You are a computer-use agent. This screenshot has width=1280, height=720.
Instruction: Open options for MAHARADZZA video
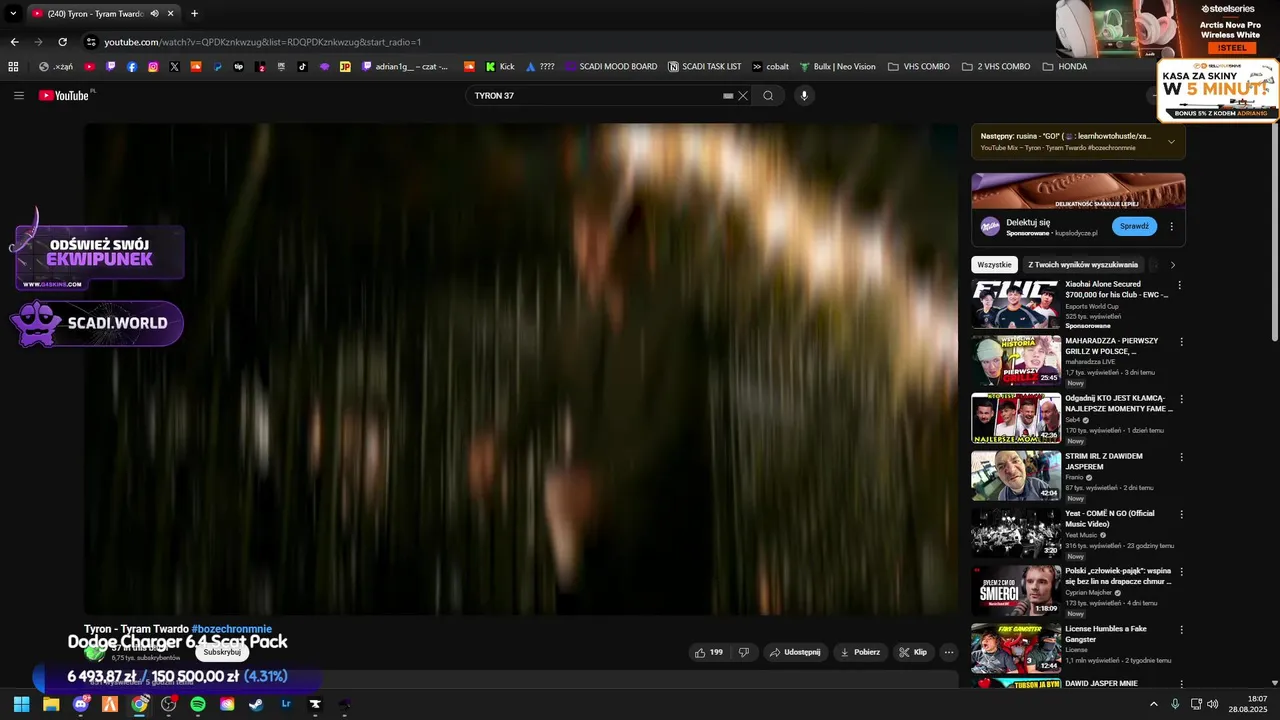[x=1180, y=342]
